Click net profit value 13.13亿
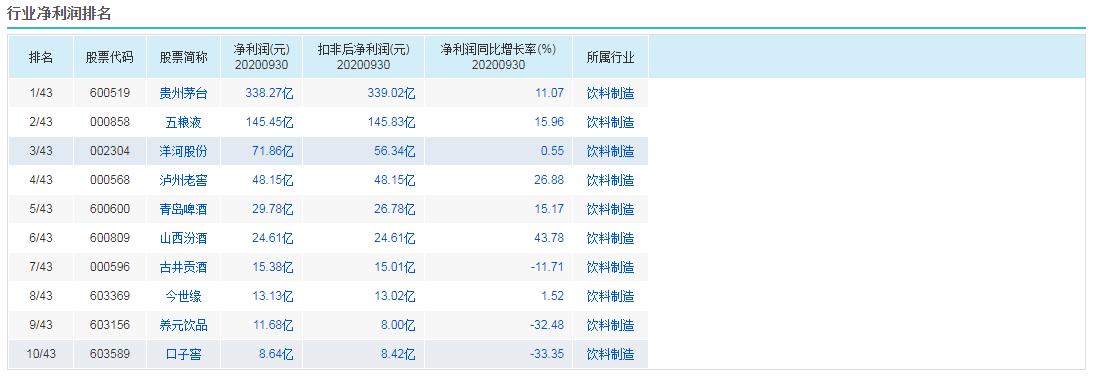Image resolution: width=1096 pixels, height=380 pixels. click(x=273, y=296)
